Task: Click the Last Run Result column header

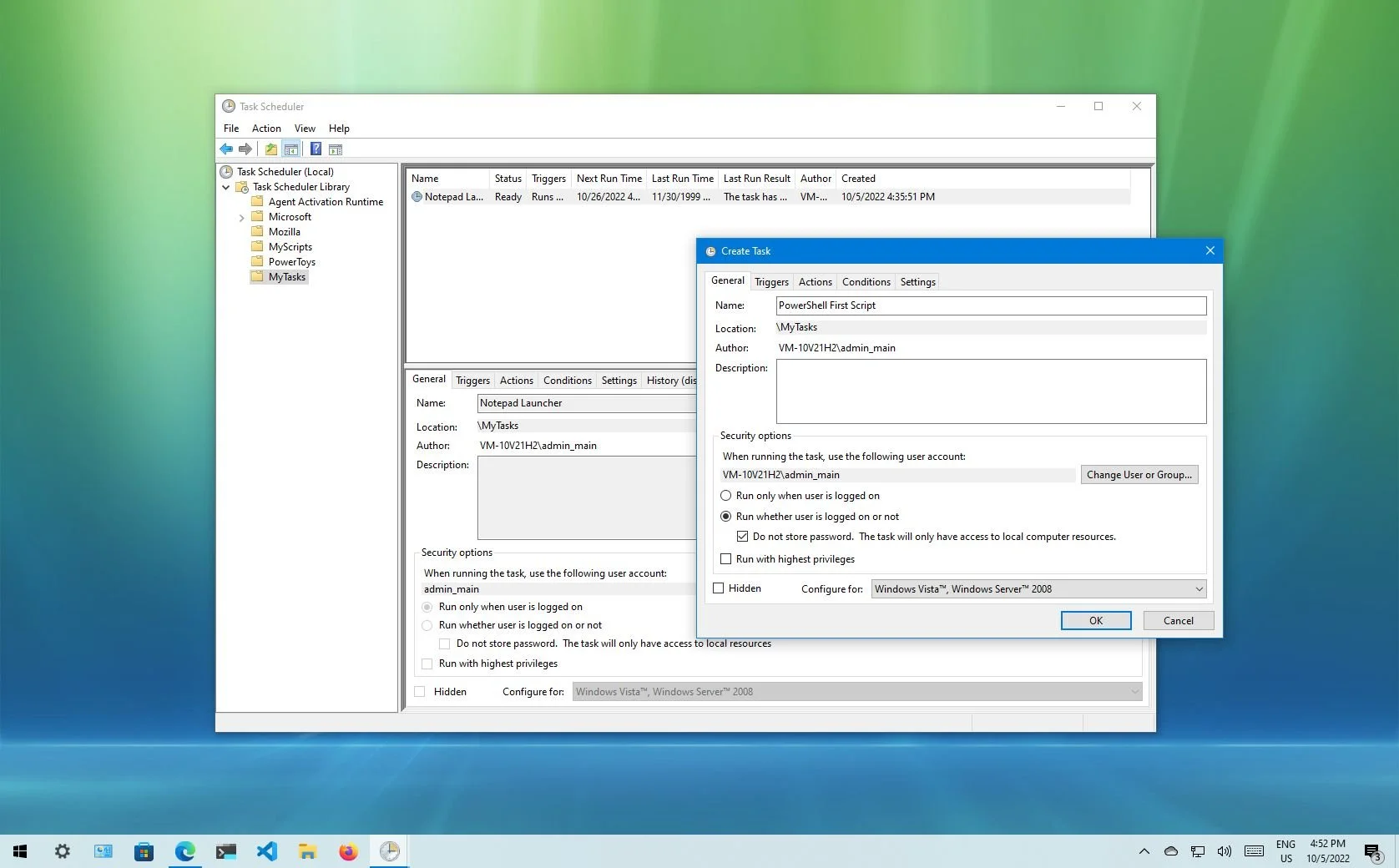Action: pos(756,179)
